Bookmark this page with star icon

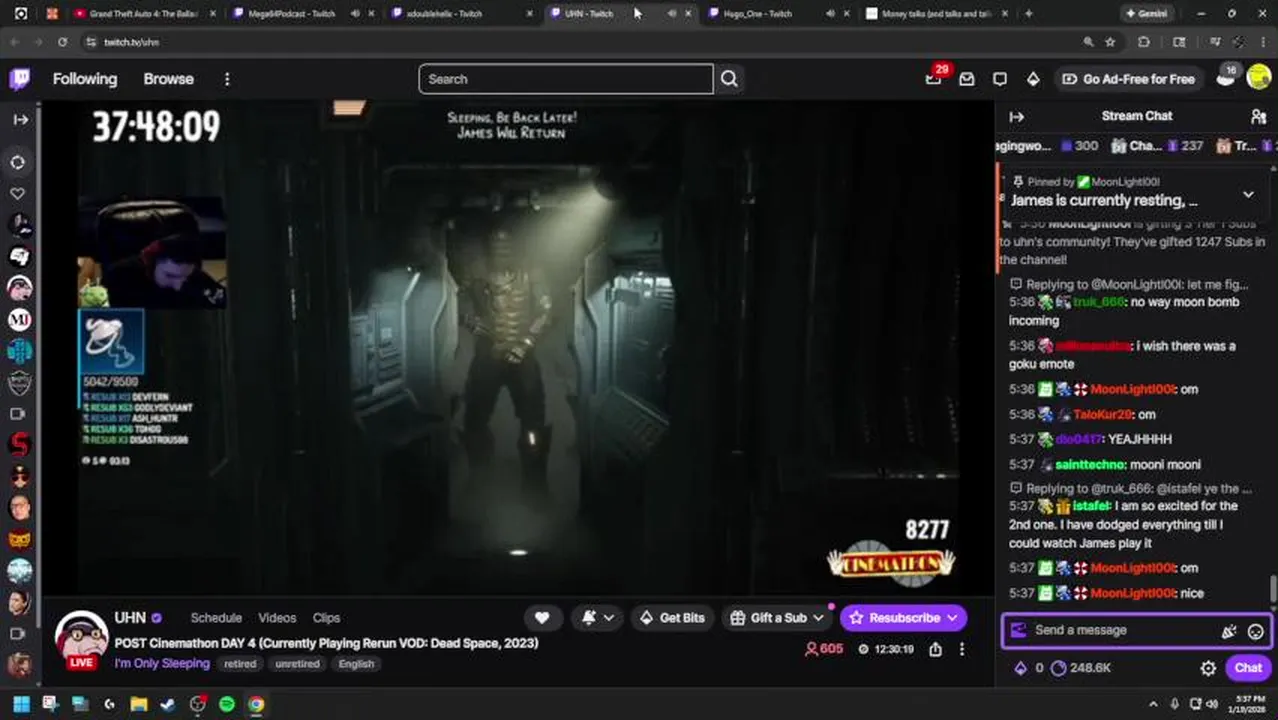(x=1110, y=42)
